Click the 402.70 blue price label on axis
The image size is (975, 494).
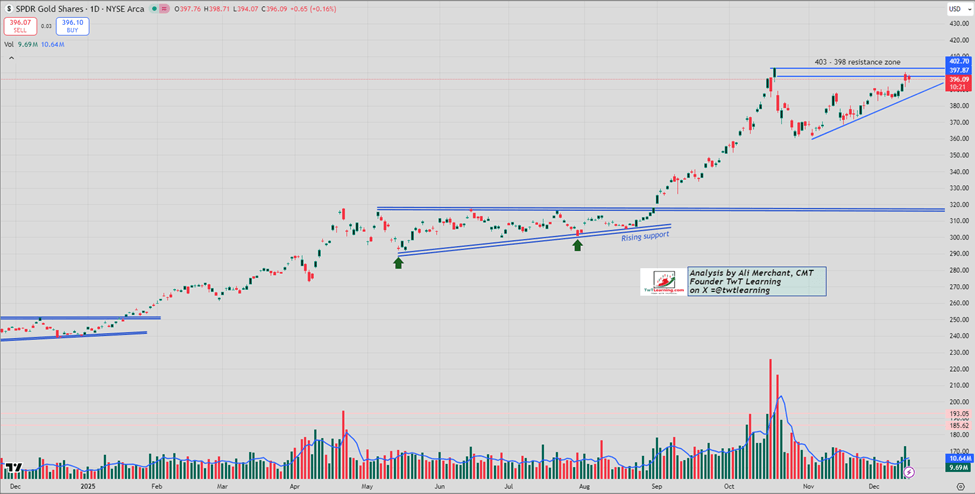pos(958,62)
